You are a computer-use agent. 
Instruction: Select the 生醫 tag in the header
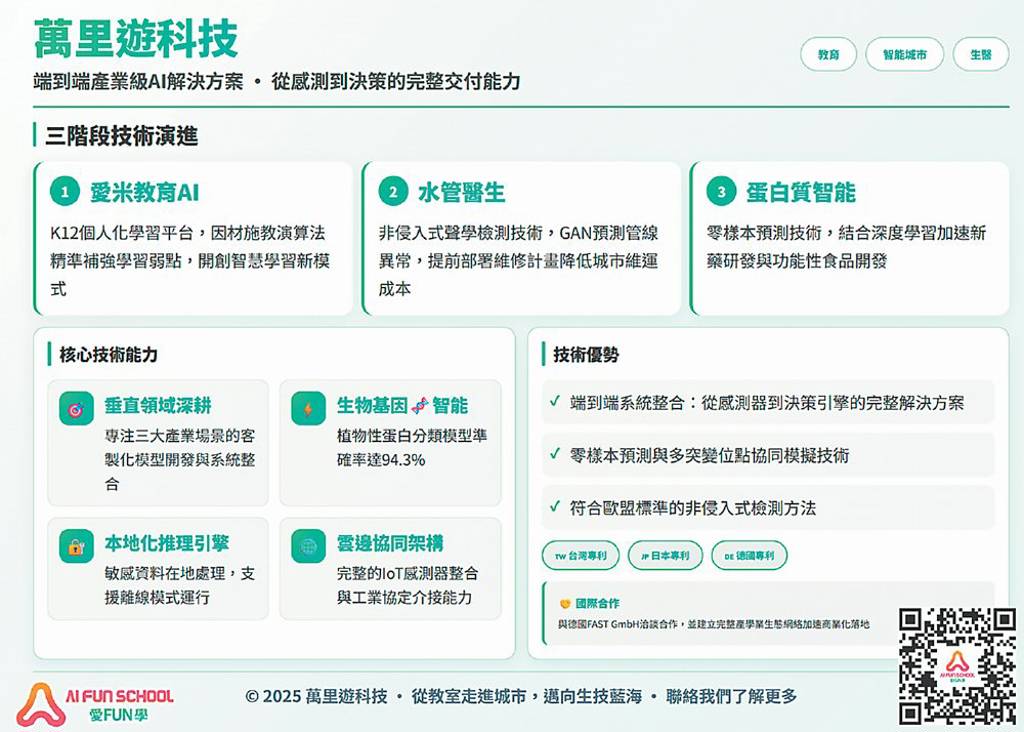tap(980, 55)
